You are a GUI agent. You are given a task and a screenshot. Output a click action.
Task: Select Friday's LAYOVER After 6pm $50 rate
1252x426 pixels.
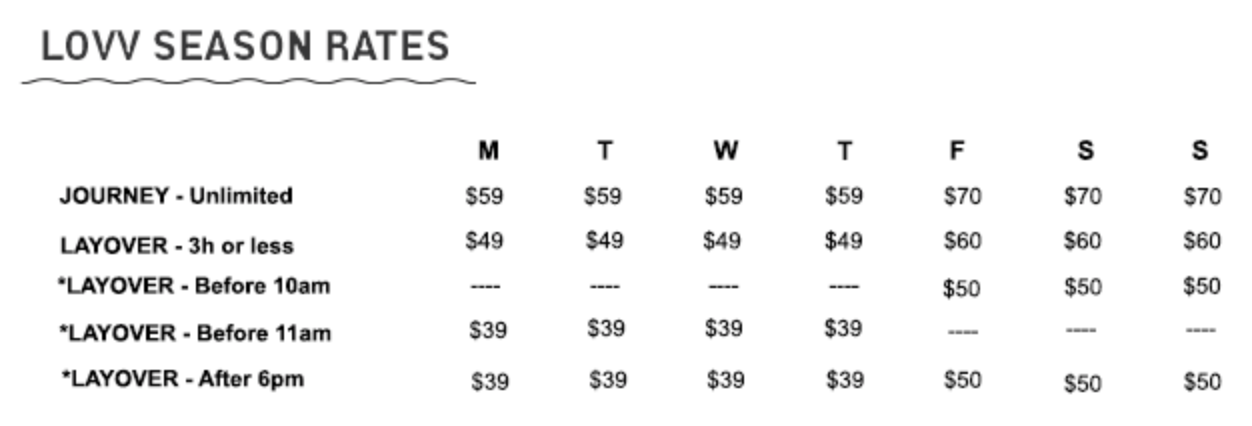point(962,379)
